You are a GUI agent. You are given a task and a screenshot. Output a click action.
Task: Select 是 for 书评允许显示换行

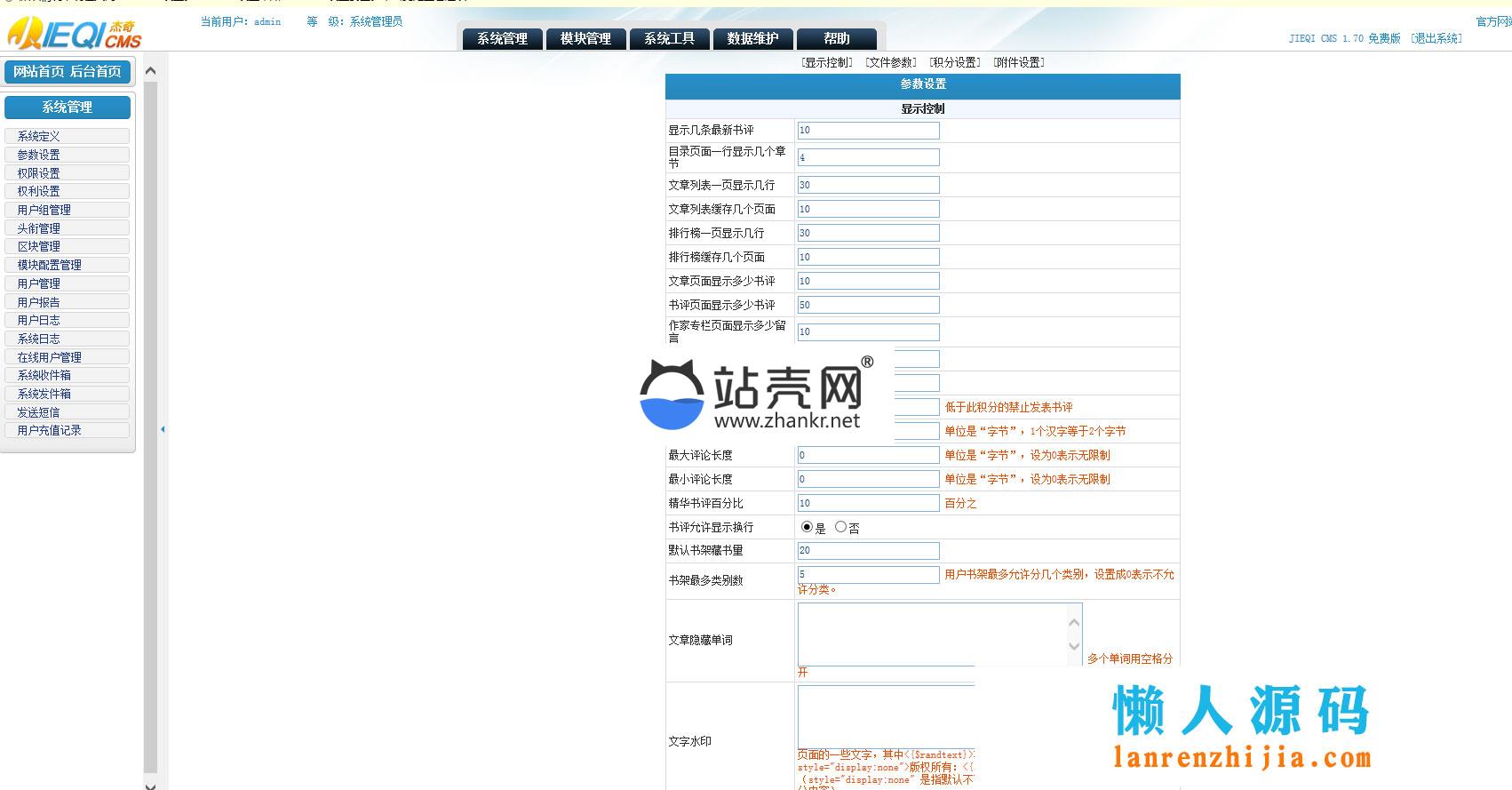pos(807,527)
